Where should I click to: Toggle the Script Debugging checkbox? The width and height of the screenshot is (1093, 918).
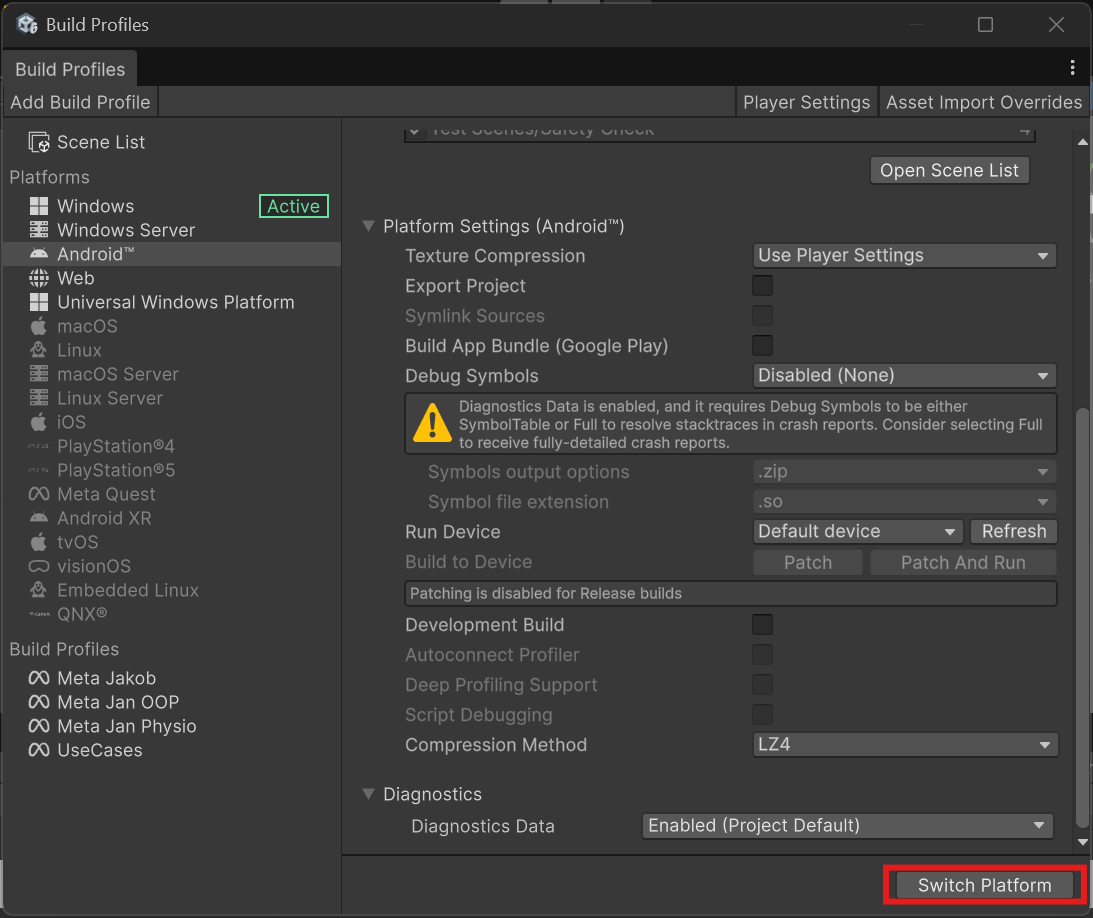coord(763,714)
